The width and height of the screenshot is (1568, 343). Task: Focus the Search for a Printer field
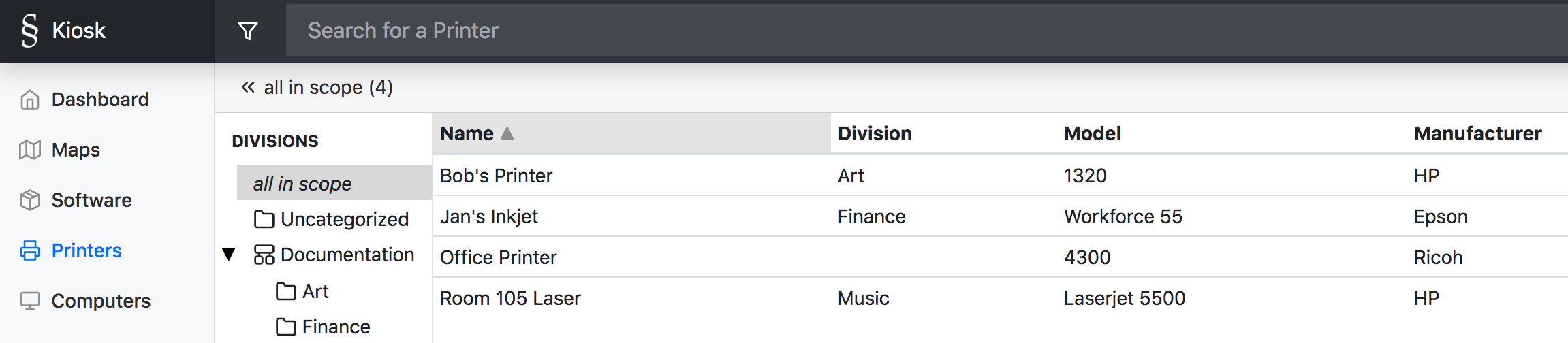(x=926, y=31)
